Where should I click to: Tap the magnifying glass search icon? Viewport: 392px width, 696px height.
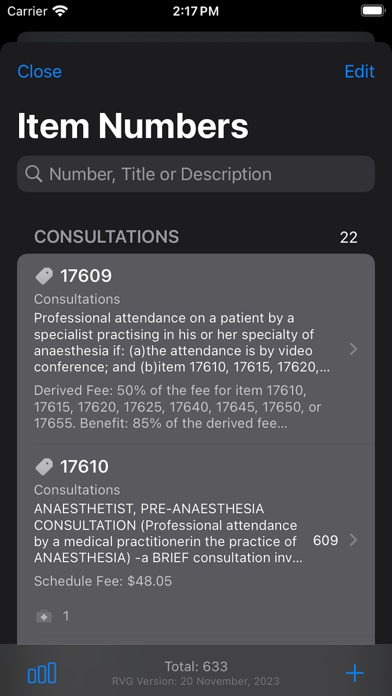[x=34, y=174]
